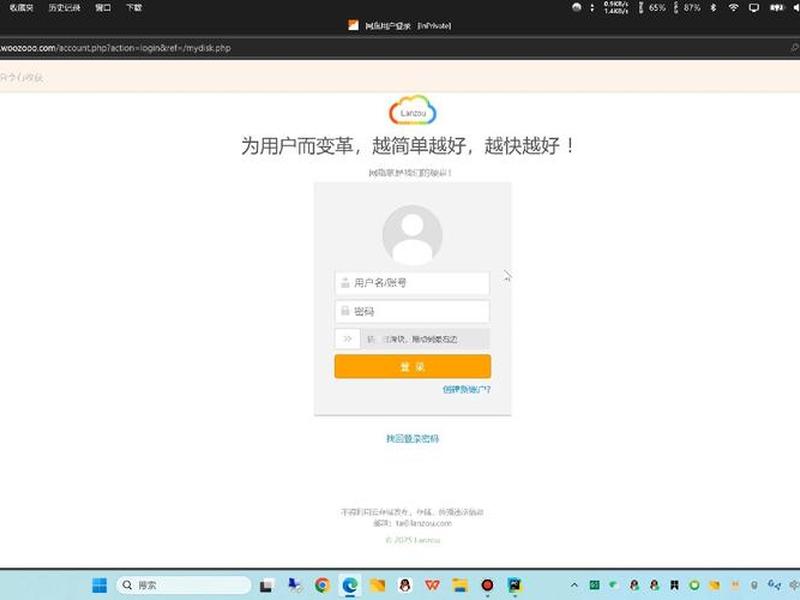
Task: Open the red record-button app in taskbar
Action: pyautogui.click(x=487, y=585)
